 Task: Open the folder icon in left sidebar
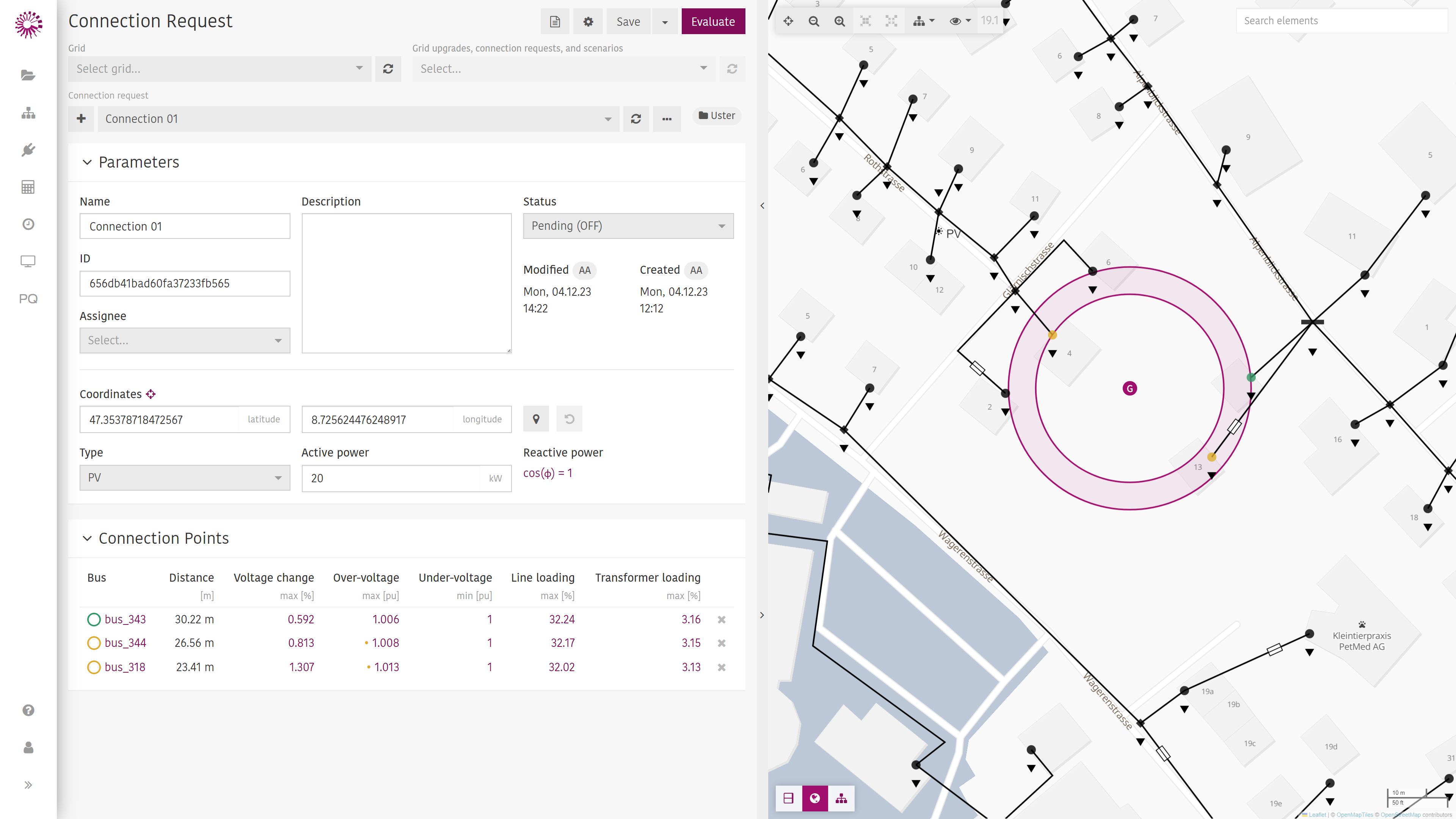pos(28,75)
